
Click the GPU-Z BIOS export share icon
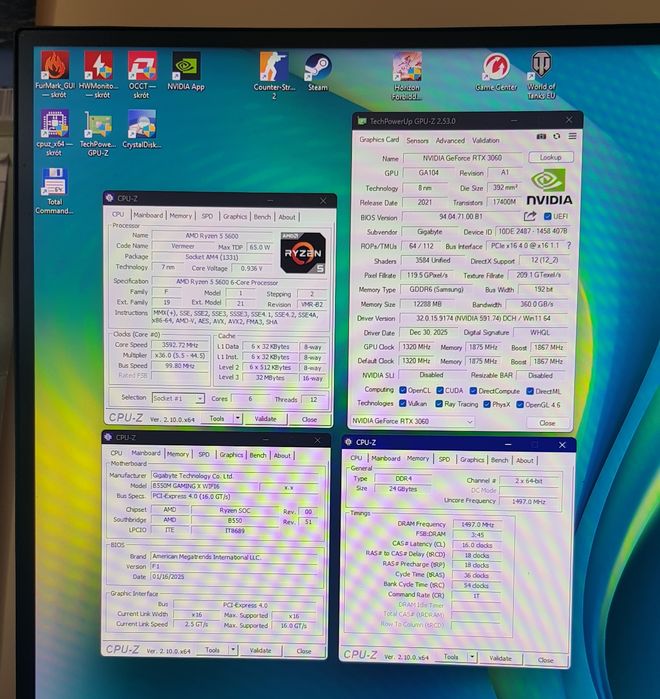point(530,216)
